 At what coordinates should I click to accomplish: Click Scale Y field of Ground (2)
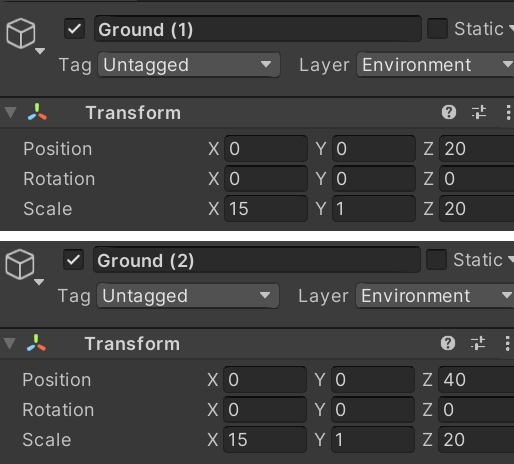373,440
